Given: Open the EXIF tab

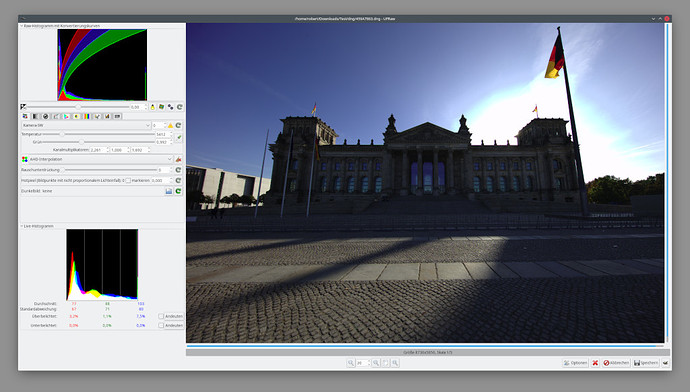Looking at the screenshot, I should 117,116.
